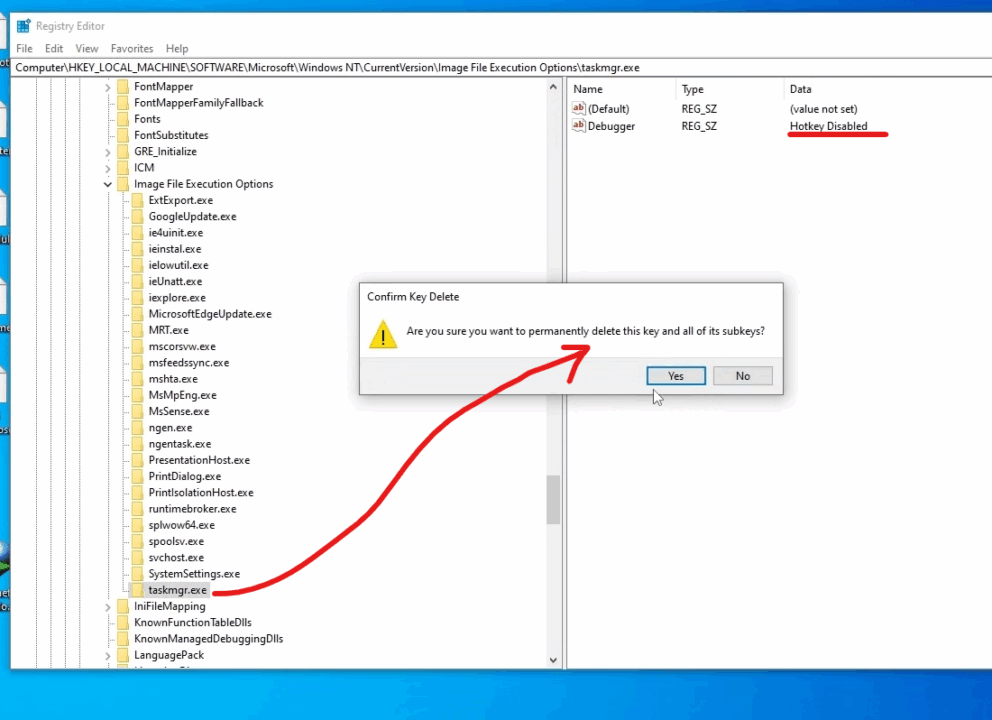The width and height of the screenshot is (992, 720).
Task: Click the Image File Execution Options folder icon
Action: [x=123, y=184]
